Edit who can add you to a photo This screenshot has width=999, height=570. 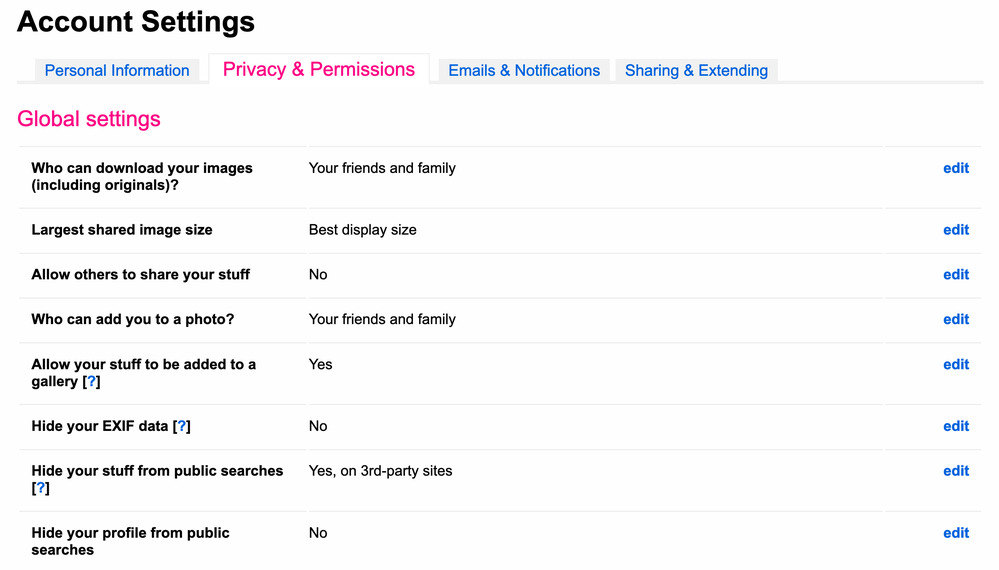tap(955, 320)
